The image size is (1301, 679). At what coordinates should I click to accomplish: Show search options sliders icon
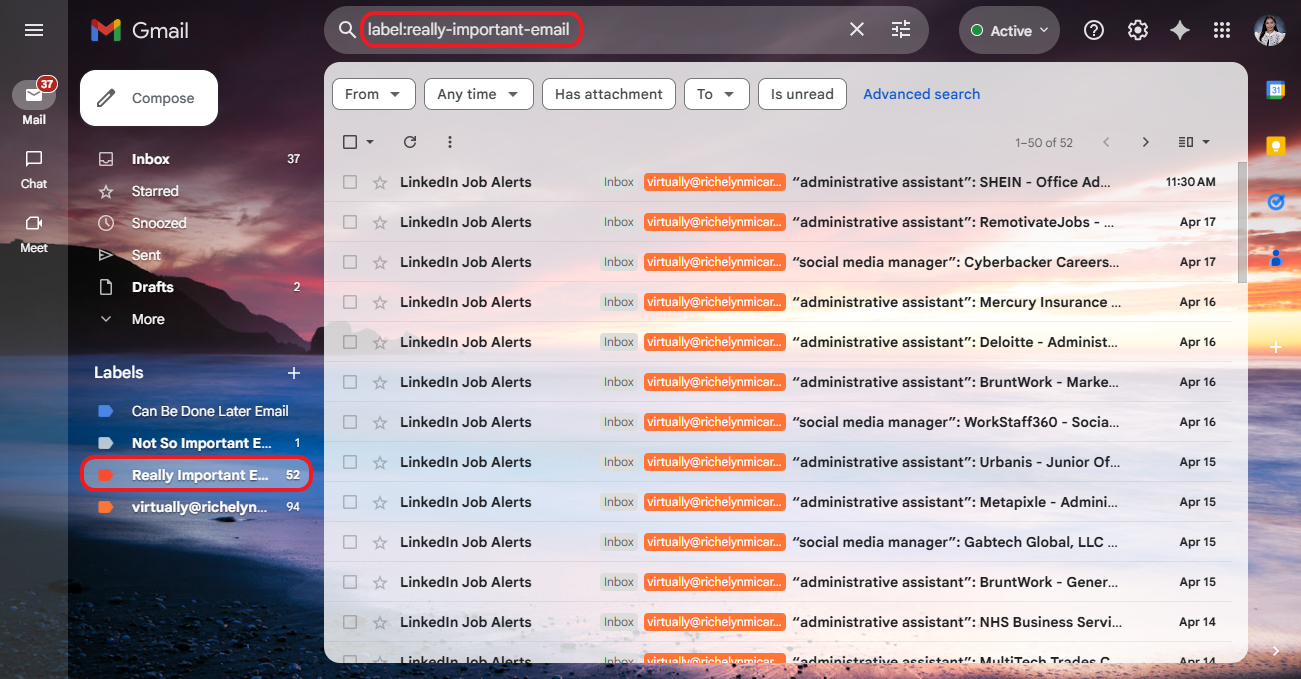[x=901, y=30]
